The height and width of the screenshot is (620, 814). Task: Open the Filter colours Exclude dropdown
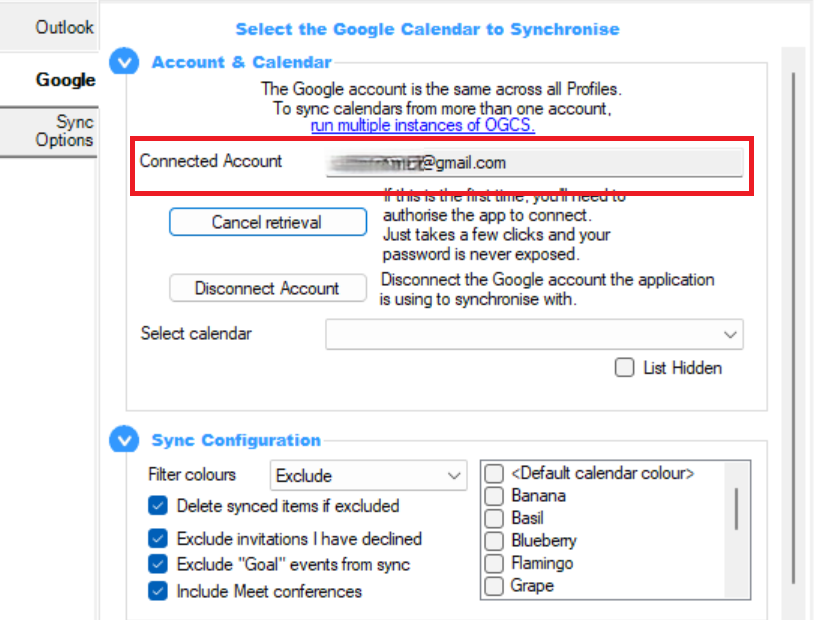coord(368,476)
